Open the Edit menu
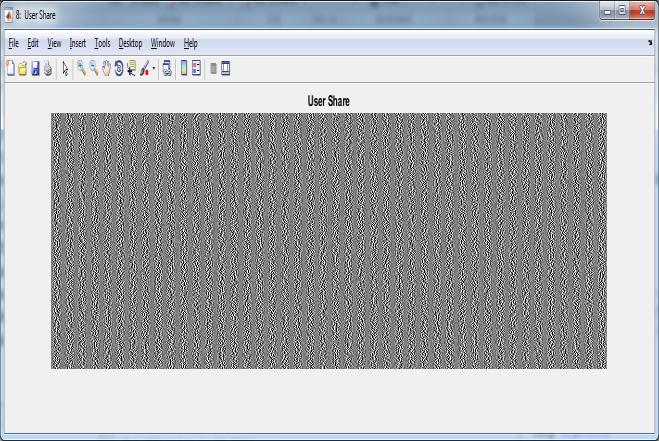 pyautogui.click(x=33, y=43)
